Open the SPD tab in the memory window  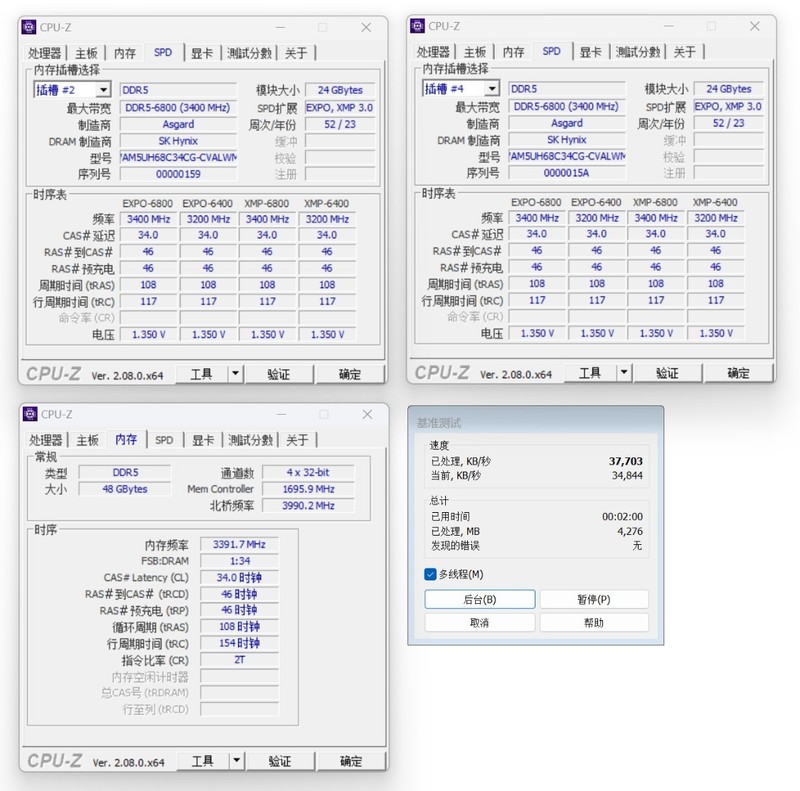(163, 439)
